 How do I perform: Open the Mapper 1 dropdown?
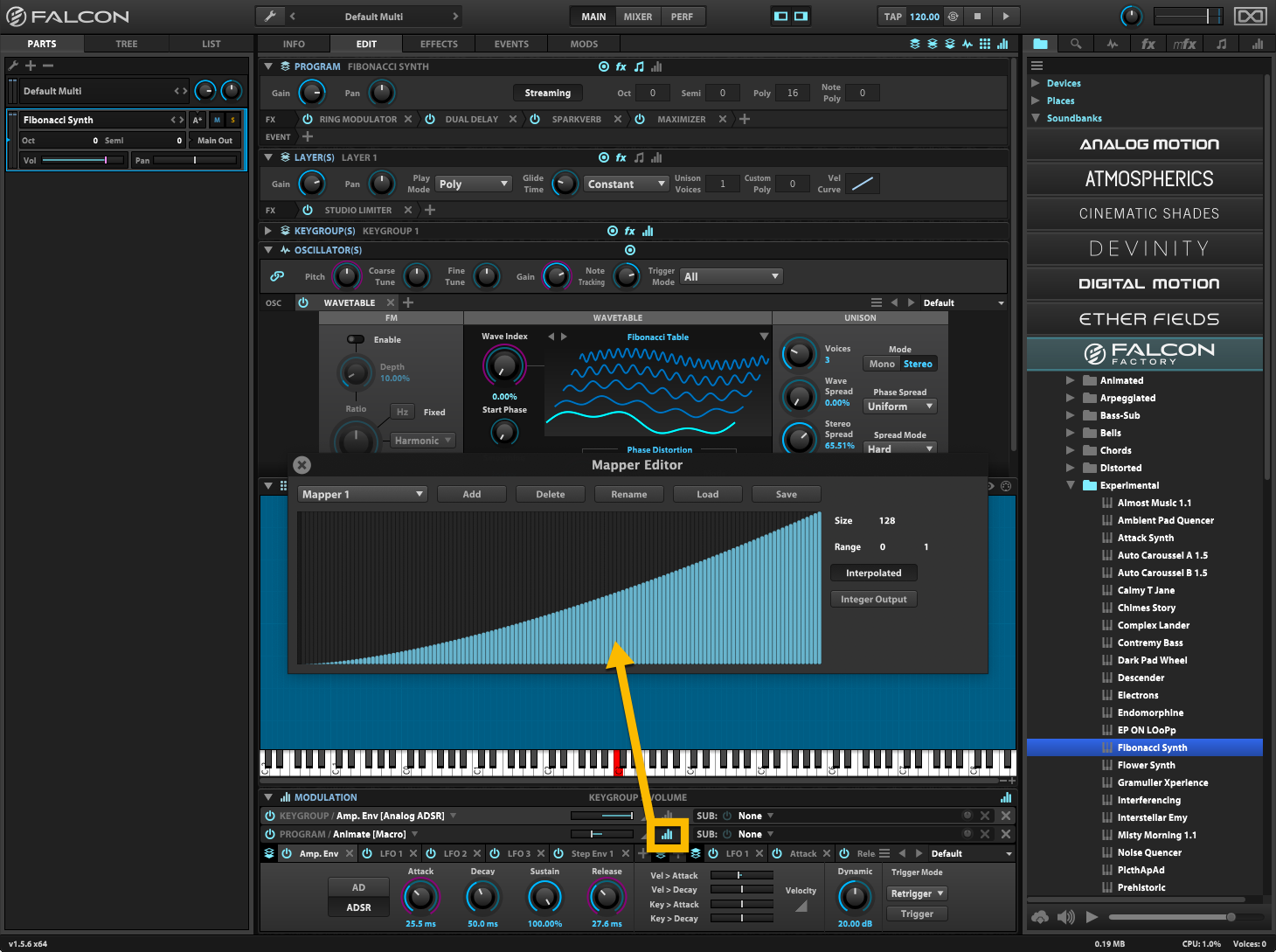pyautogui.click(x=363, y=494)
